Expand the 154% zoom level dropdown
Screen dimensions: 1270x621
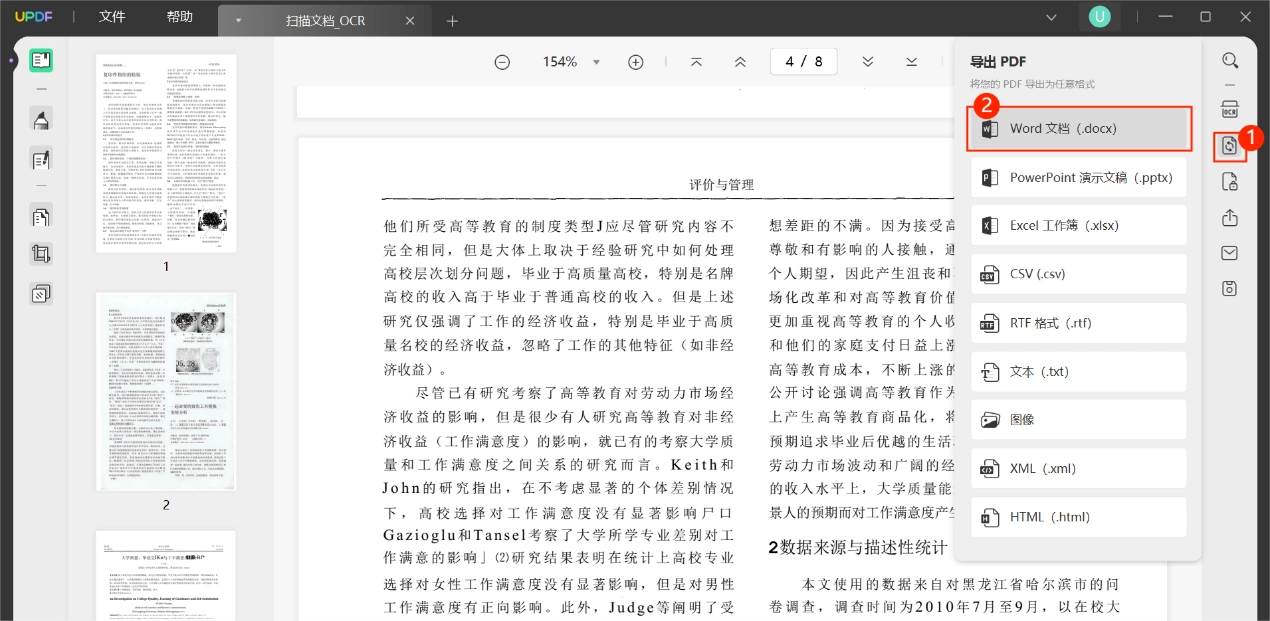pyautogui.click(x=597, y=62)
